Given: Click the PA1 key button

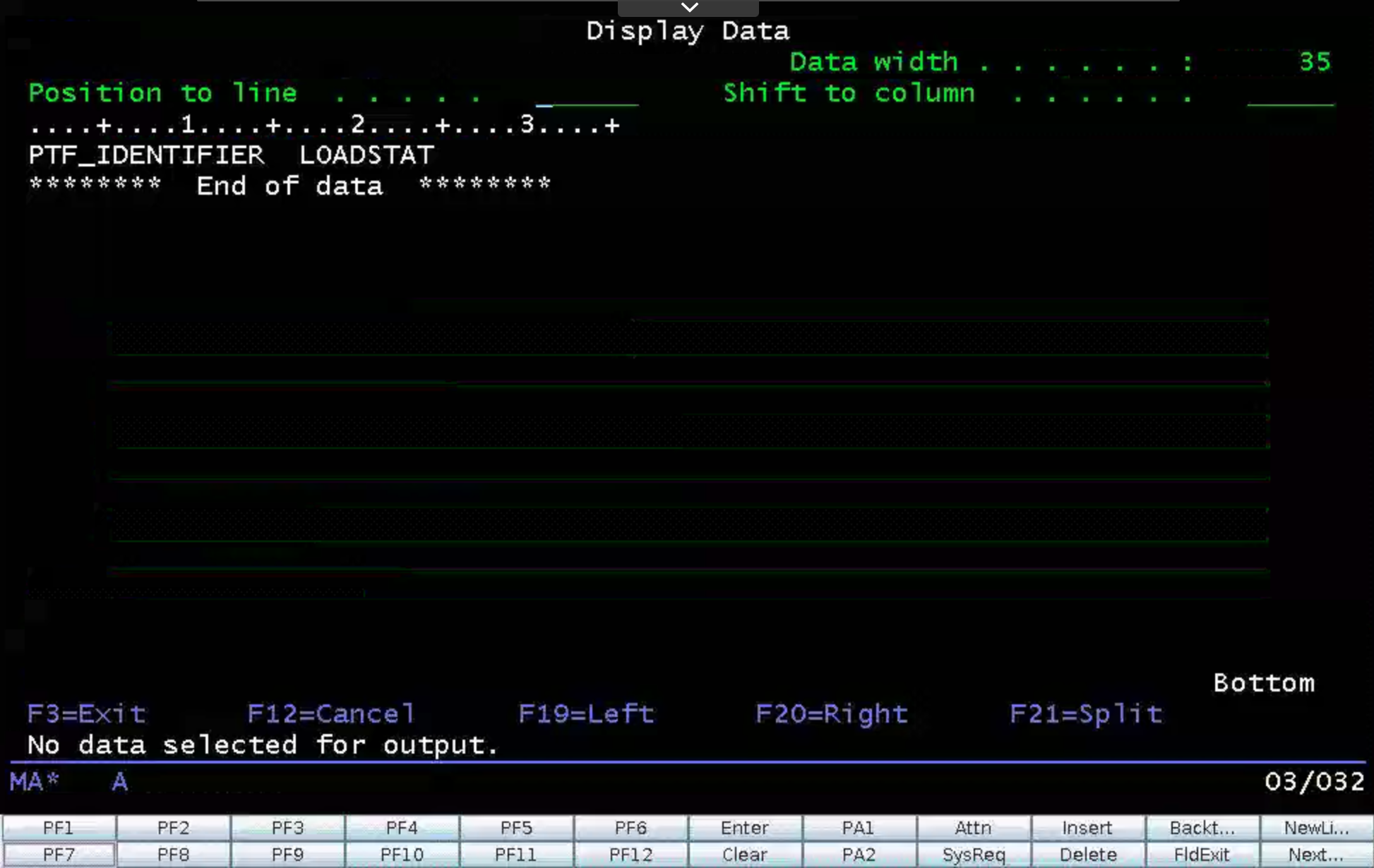Looking at the screenshot, I should tap(859, 828).
